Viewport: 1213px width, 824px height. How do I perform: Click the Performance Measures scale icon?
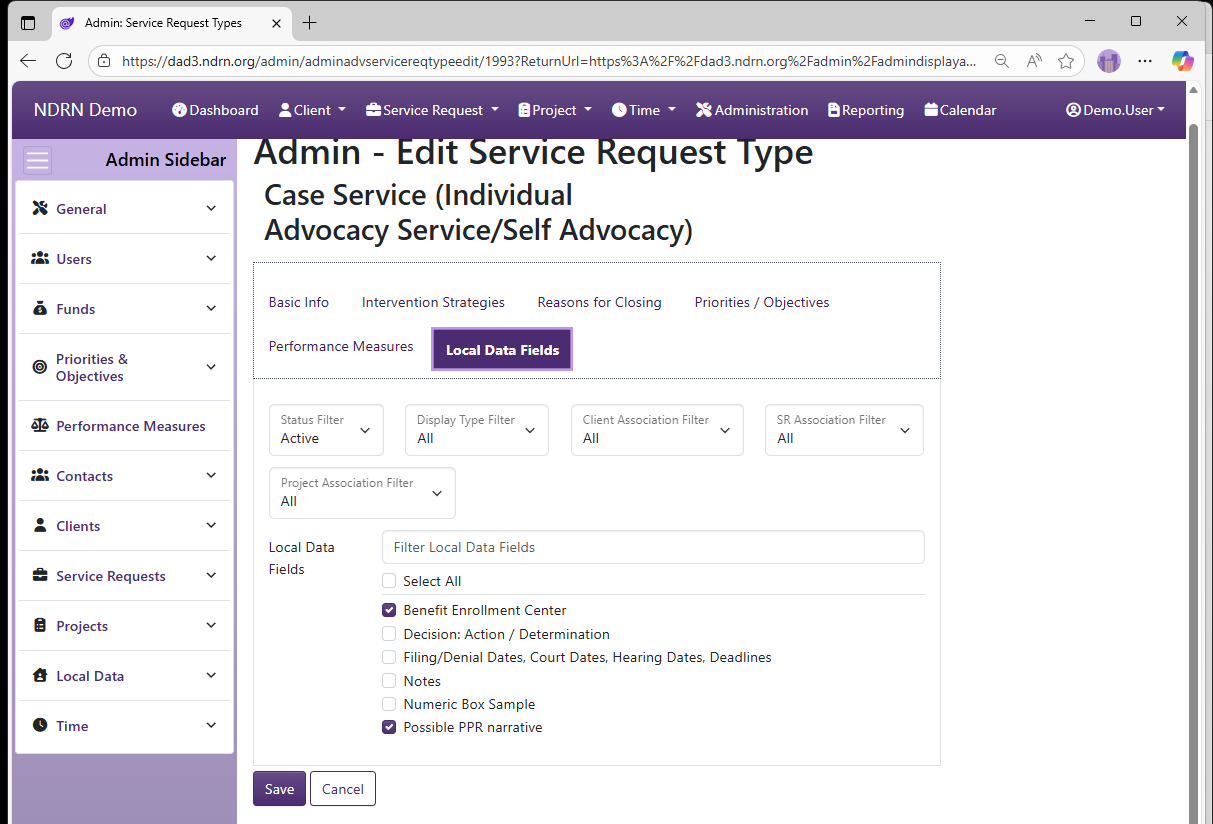40,425
